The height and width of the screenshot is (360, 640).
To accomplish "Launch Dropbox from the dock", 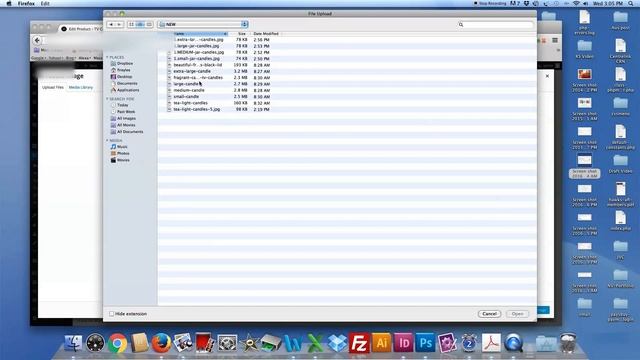I will [337, 343].
